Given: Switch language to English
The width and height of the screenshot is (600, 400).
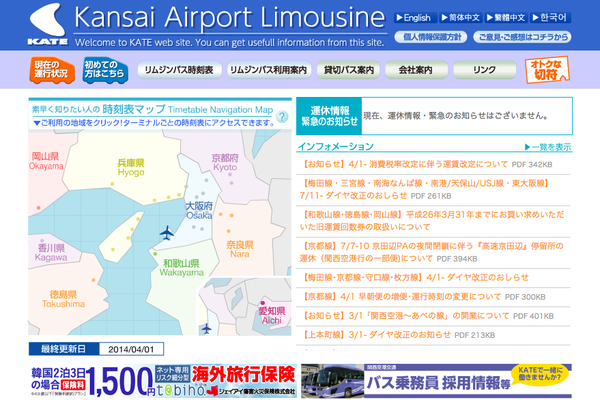Looking at the screenshot, I should tap(413, 18).
